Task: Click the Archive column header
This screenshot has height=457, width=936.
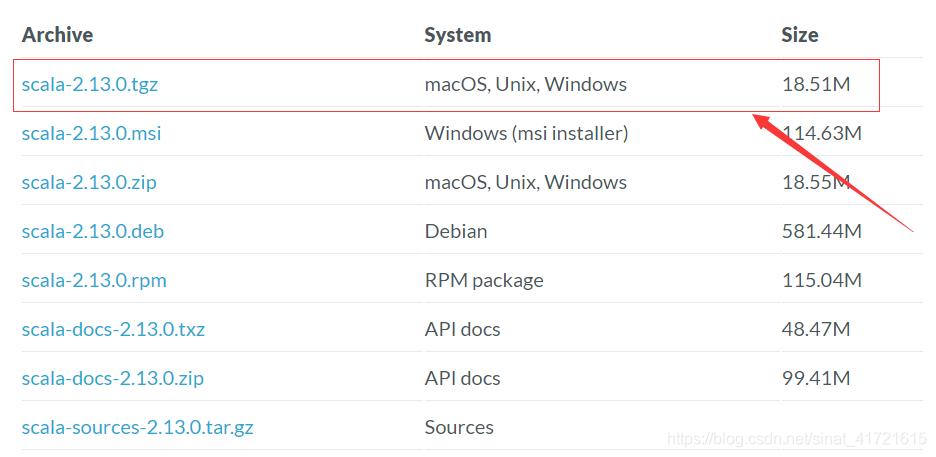Action: (57, 35)
